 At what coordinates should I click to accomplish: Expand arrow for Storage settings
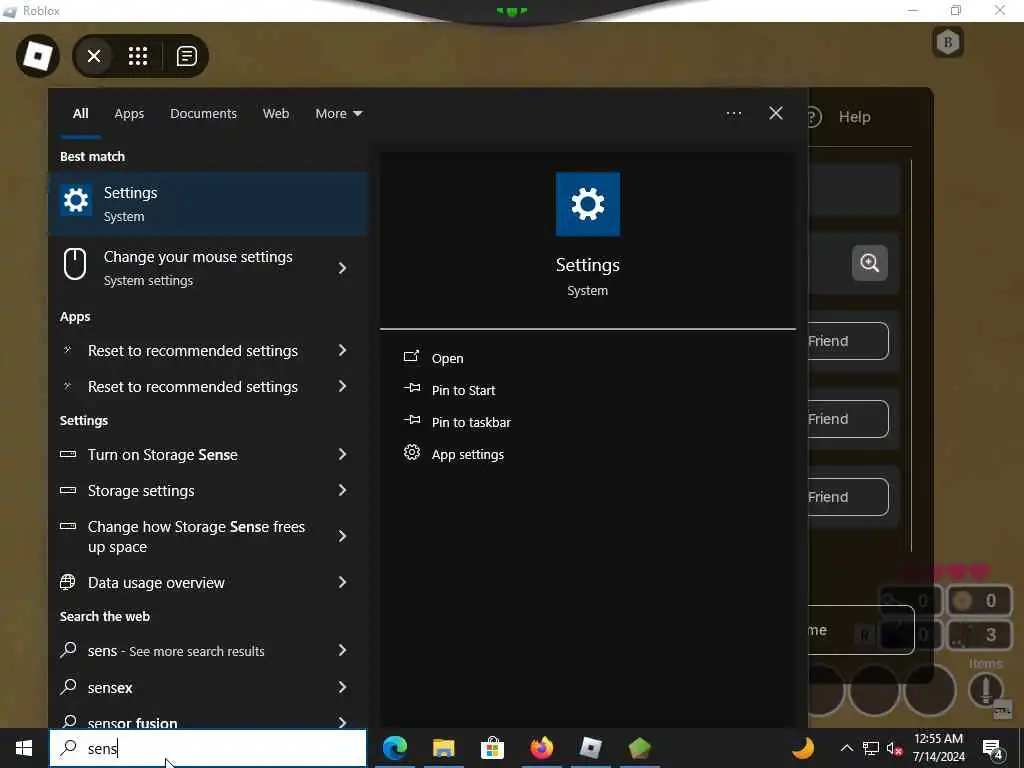(342, 490)
